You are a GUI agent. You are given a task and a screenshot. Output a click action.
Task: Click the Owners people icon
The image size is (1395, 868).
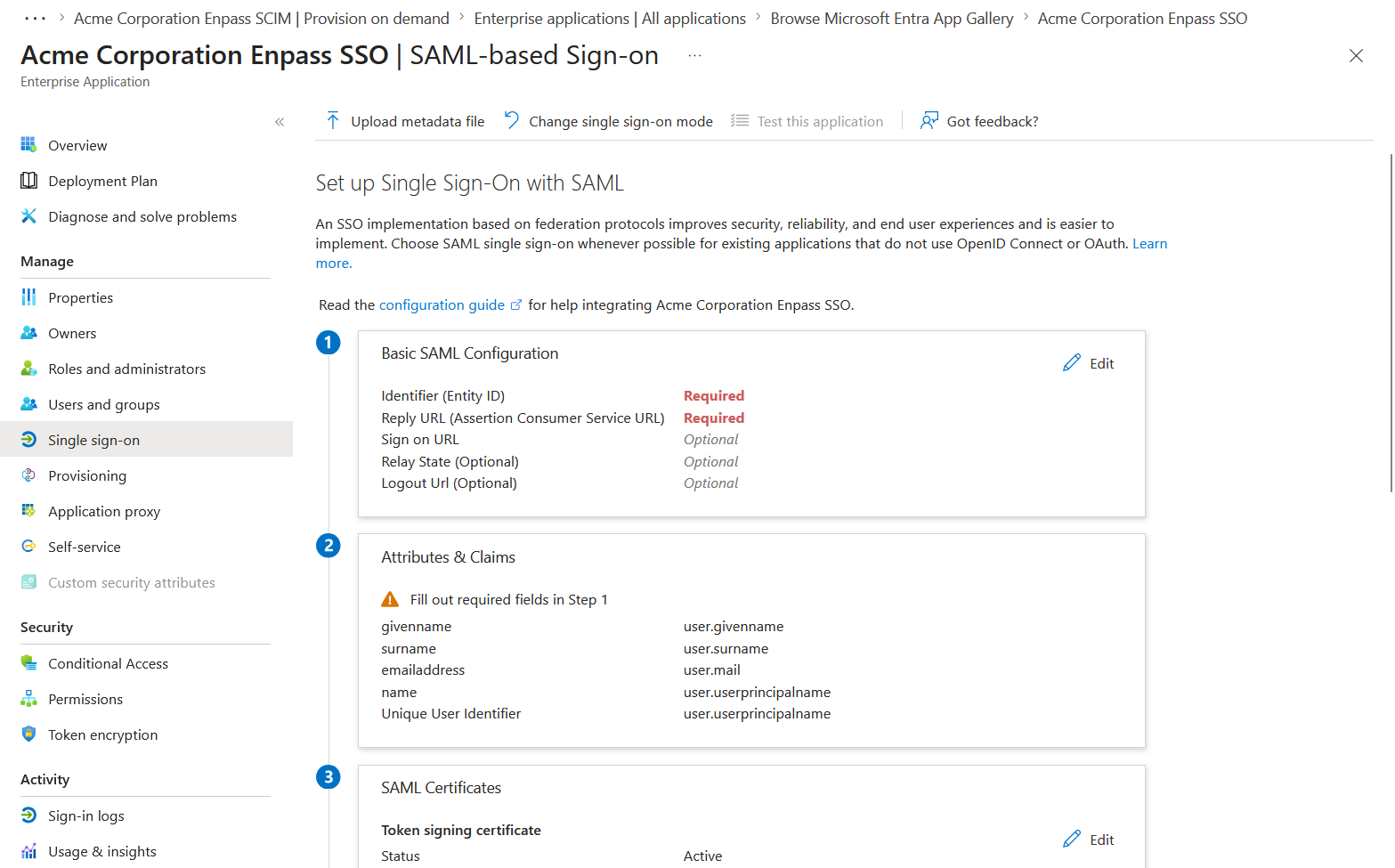tap(28, 333)
